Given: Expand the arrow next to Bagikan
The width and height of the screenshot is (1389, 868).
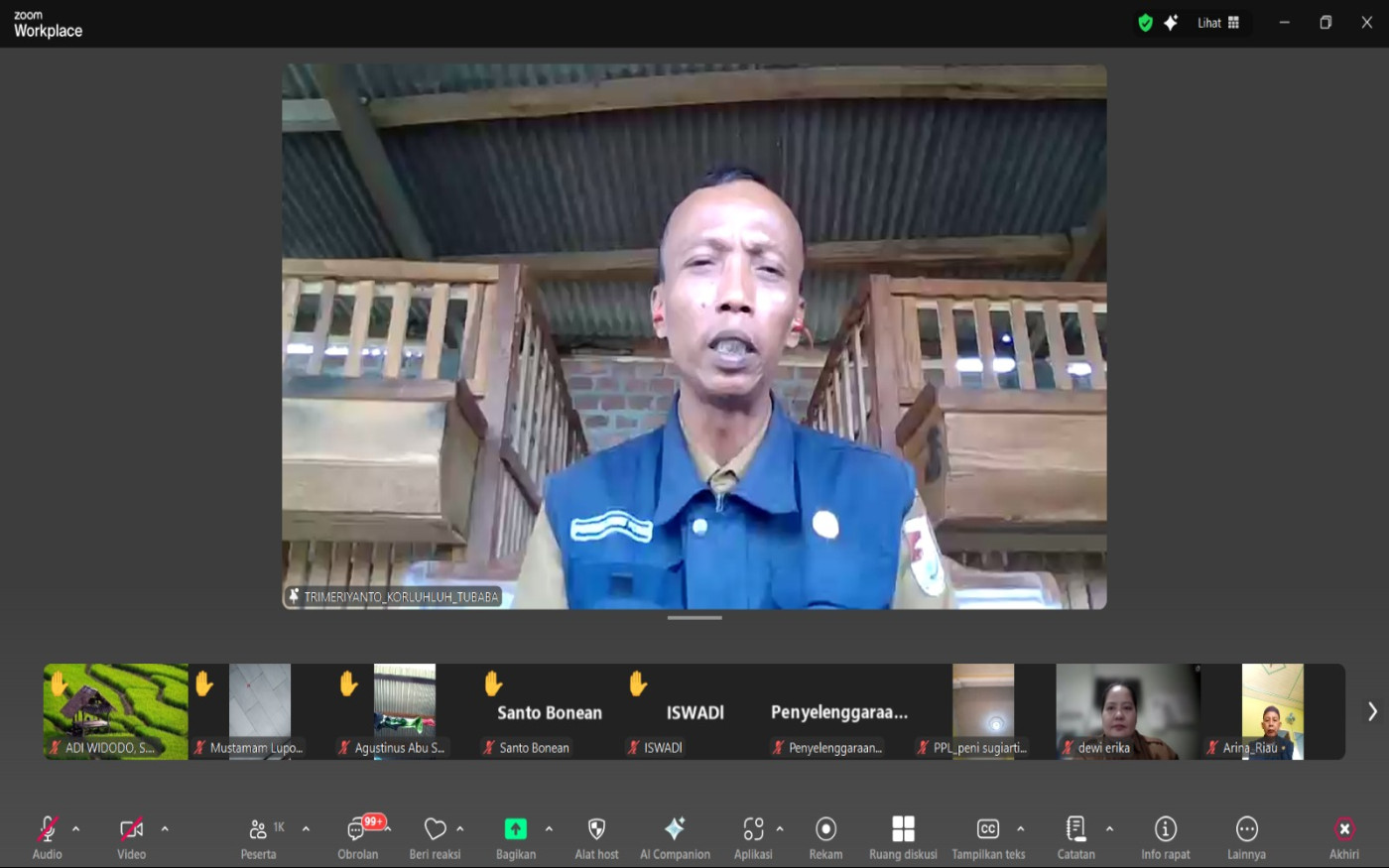Looking at the screenshot, I should pyautogui.click(x=549, y=828).
